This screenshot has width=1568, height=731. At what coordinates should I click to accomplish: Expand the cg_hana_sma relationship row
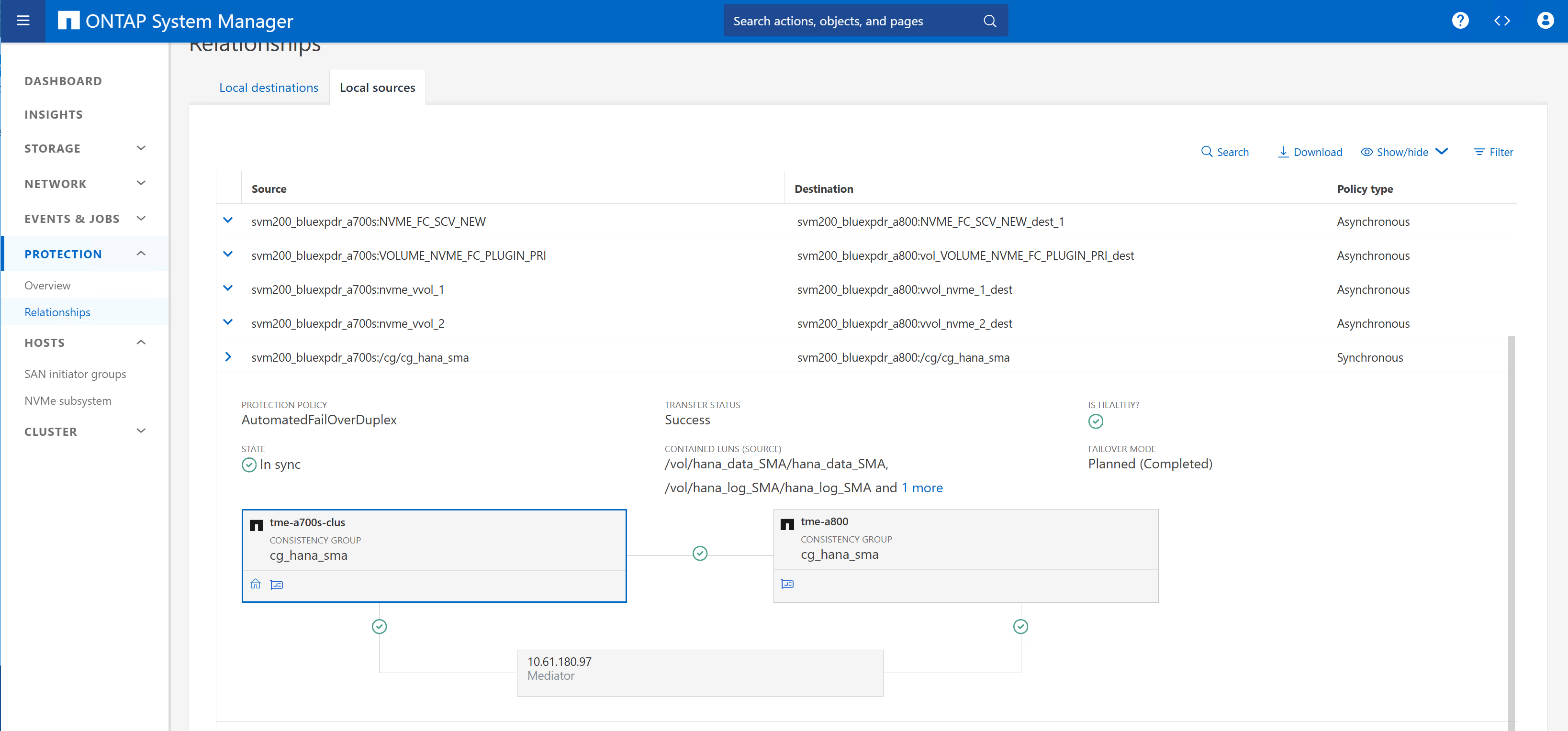228,357
